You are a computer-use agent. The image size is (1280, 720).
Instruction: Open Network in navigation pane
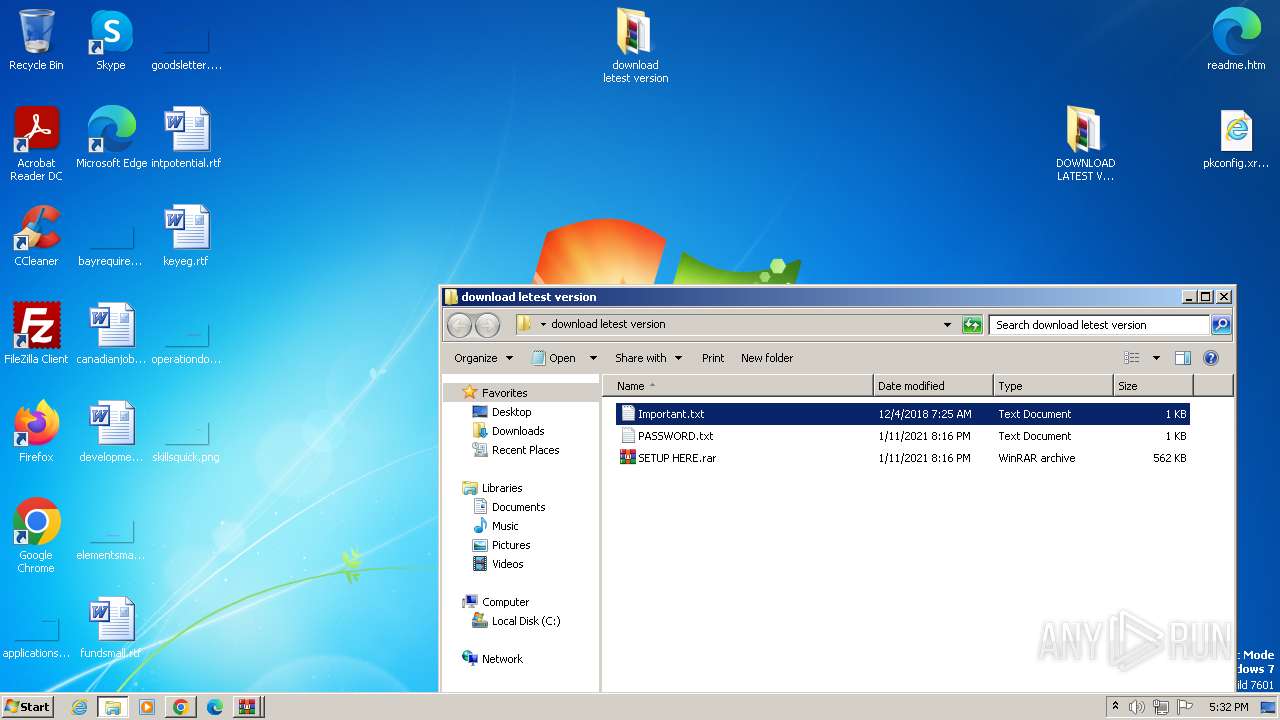[x=492, y=659]
